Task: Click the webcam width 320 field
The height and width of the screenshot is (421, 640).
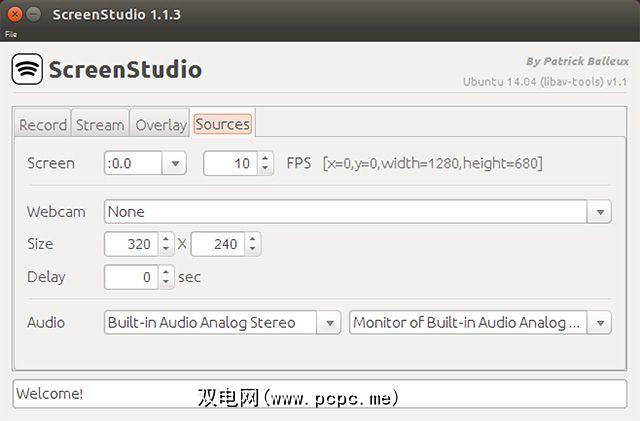Action: 130,244
